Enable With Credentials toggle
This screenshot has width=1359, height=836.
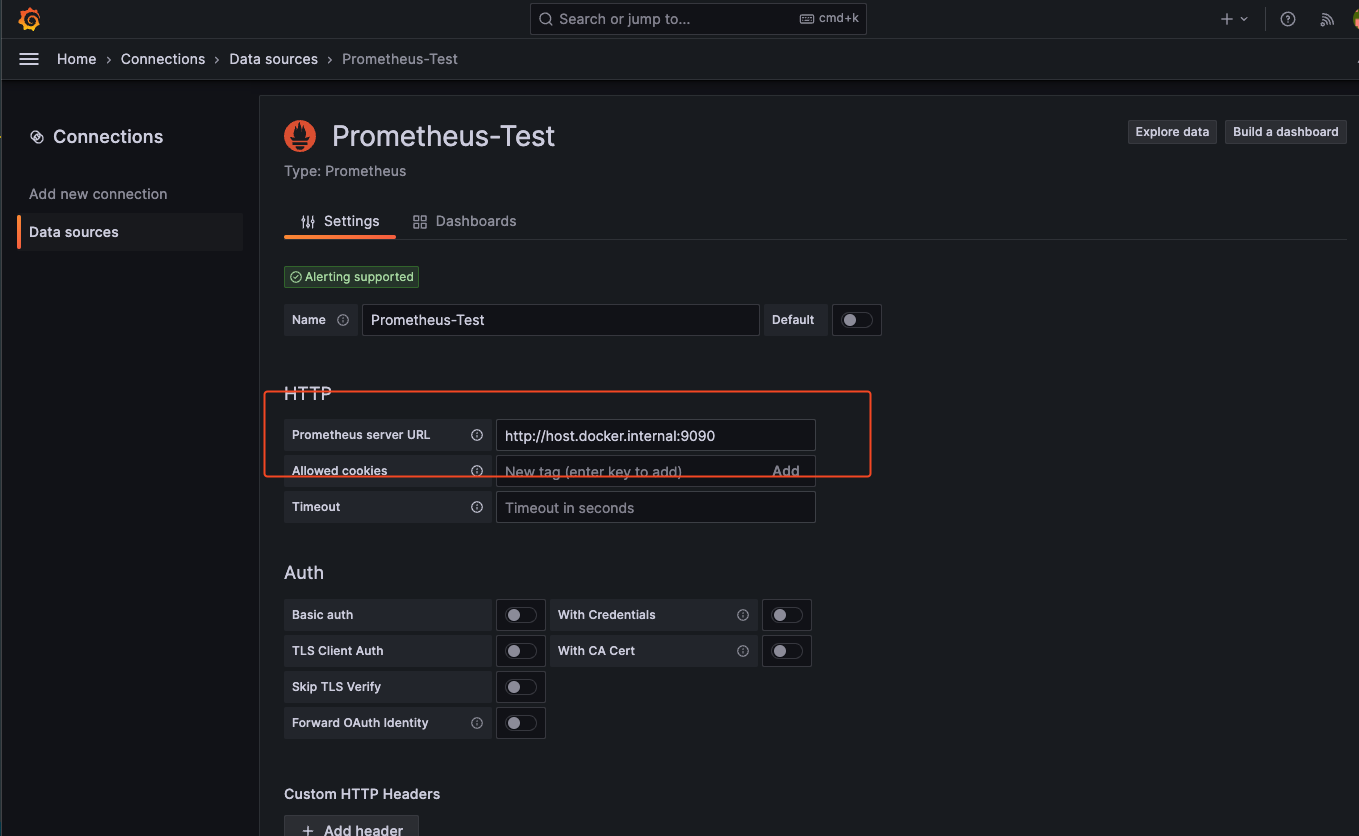(787, 615)
